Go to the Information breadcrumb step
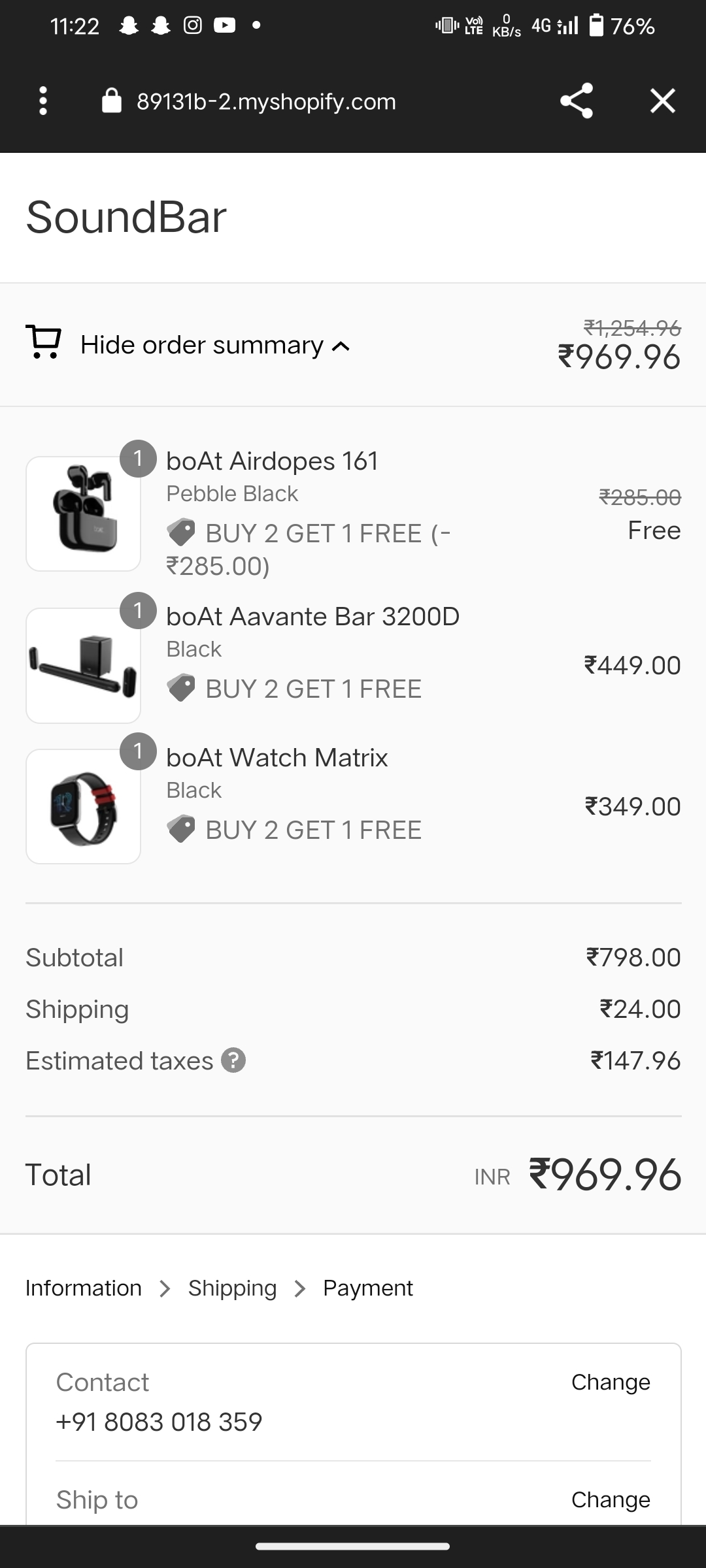 84,1288
